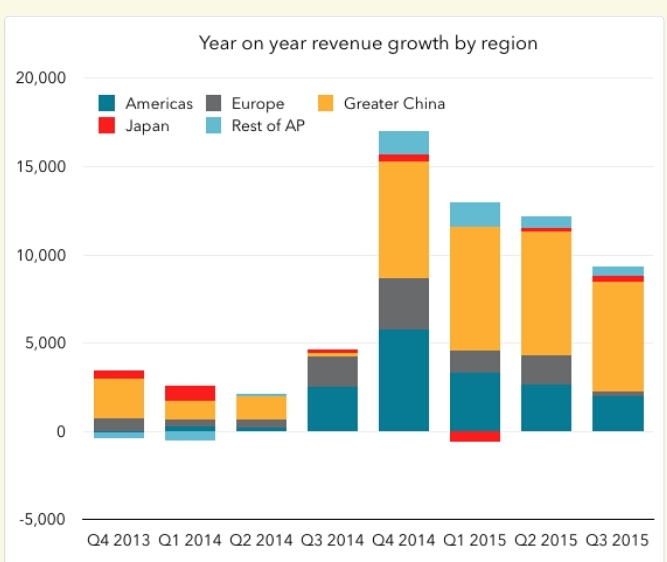Select Q1 2014 Japan red segment

[190, 393]
